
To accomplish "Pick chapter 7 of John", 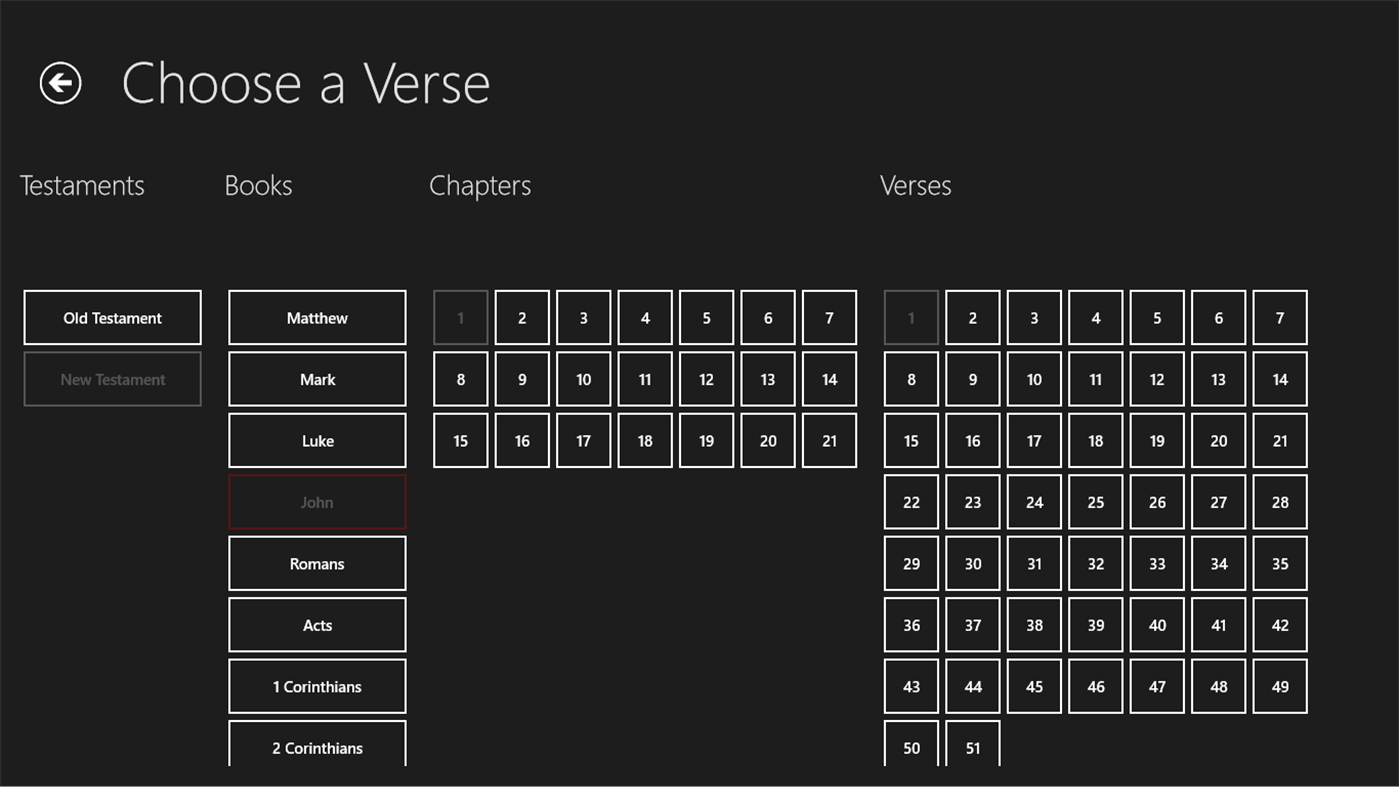I will pyautogui.click(x=828, y=317).
